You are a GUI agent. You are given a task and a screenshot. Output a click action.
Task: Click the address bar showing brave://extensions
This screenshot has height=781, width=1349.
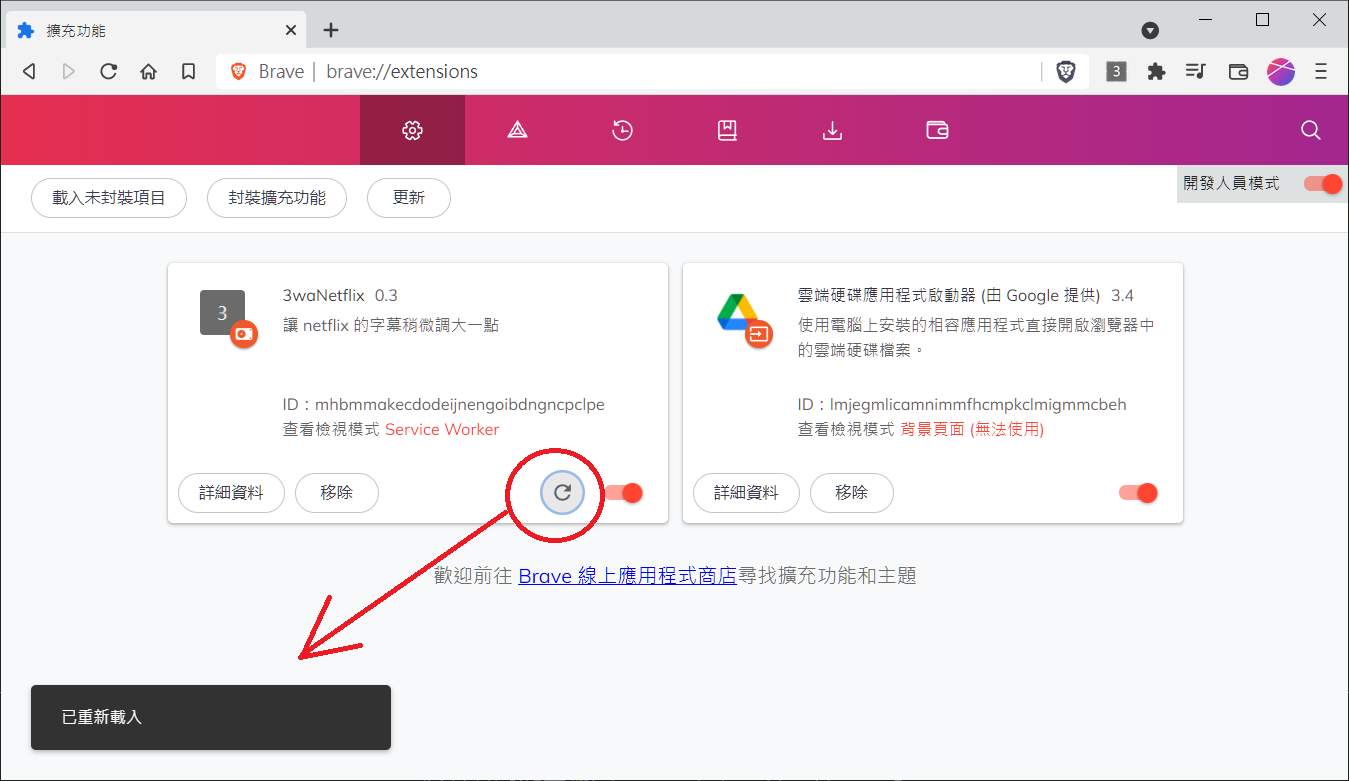pyautogui.click(x=628, y=72)
